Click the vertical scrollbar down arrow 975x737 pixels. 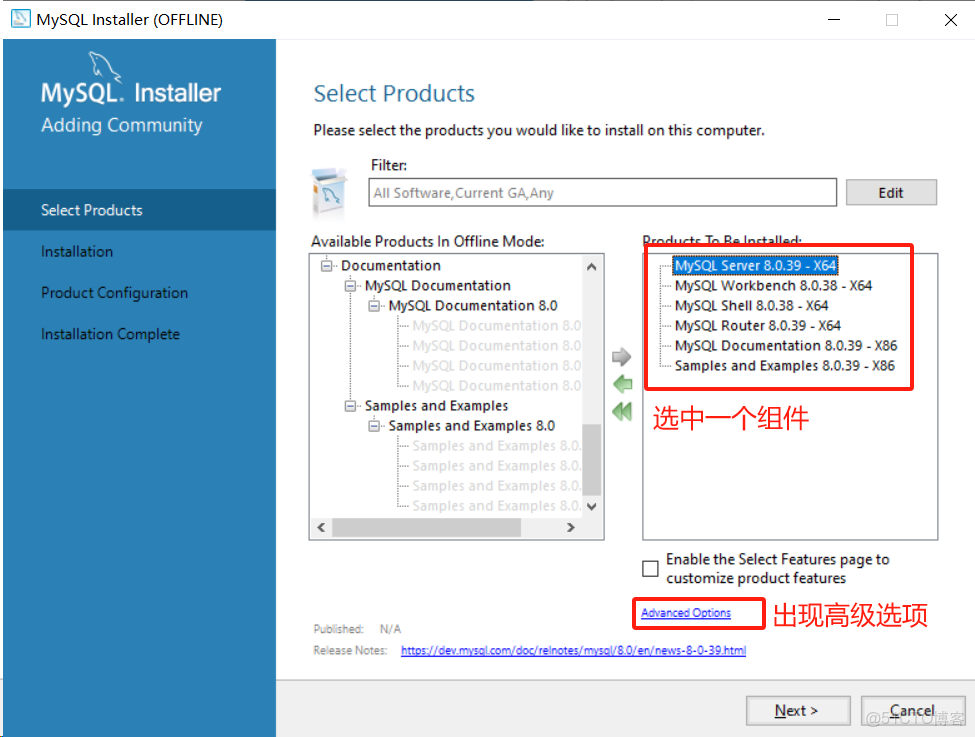pyautogui.click(x=592, y=506)
